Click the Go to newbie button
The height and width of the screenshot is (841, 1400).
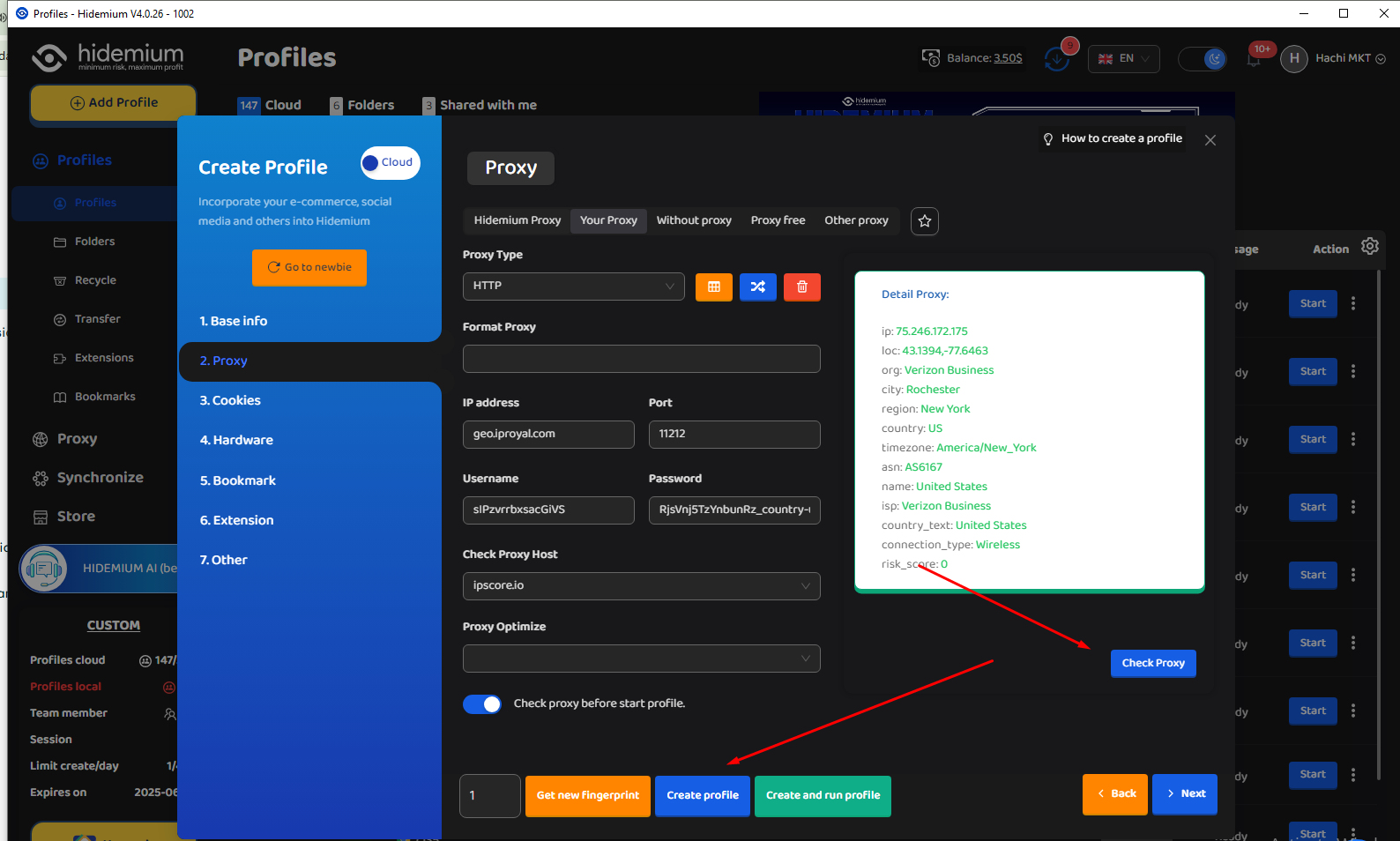tap(309, 268)
